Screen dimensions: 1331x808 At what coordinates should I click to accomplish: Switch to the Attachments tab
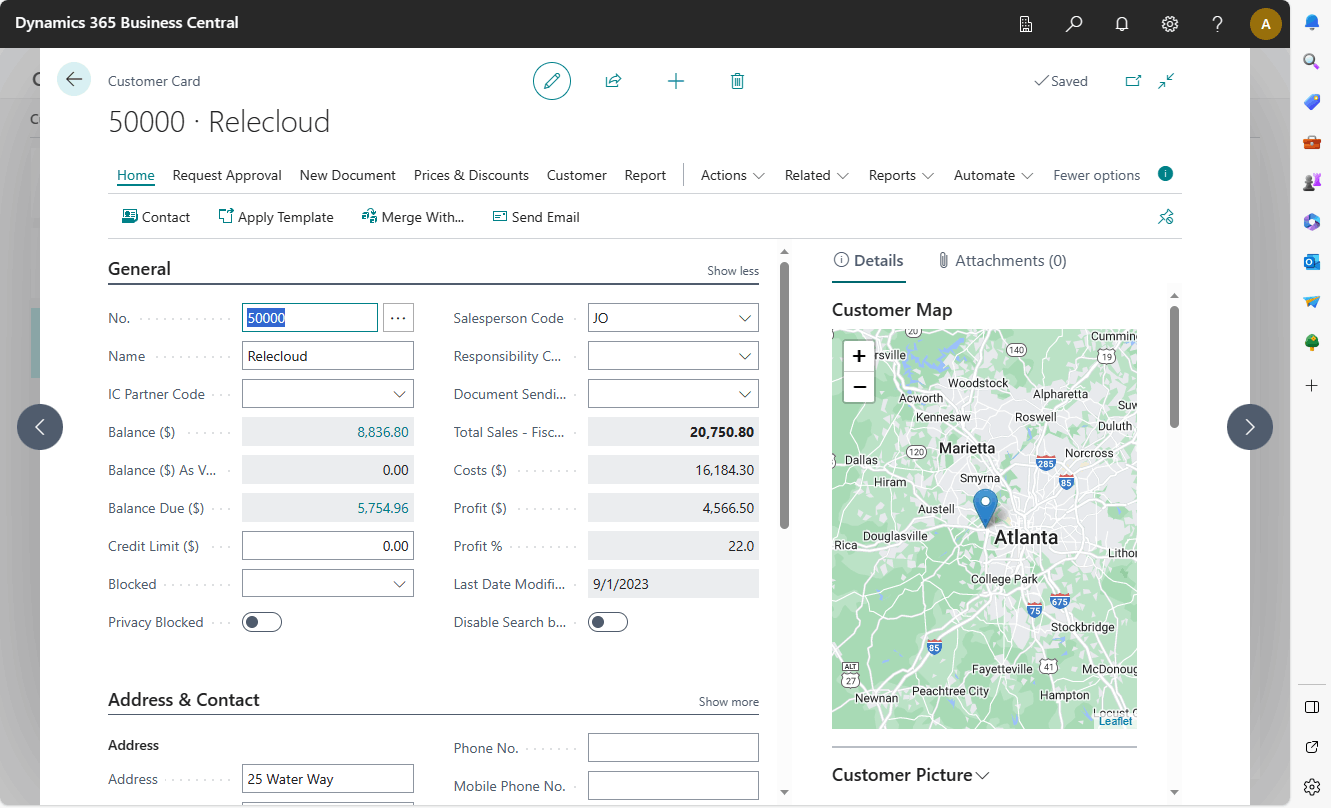[1002, 260]
